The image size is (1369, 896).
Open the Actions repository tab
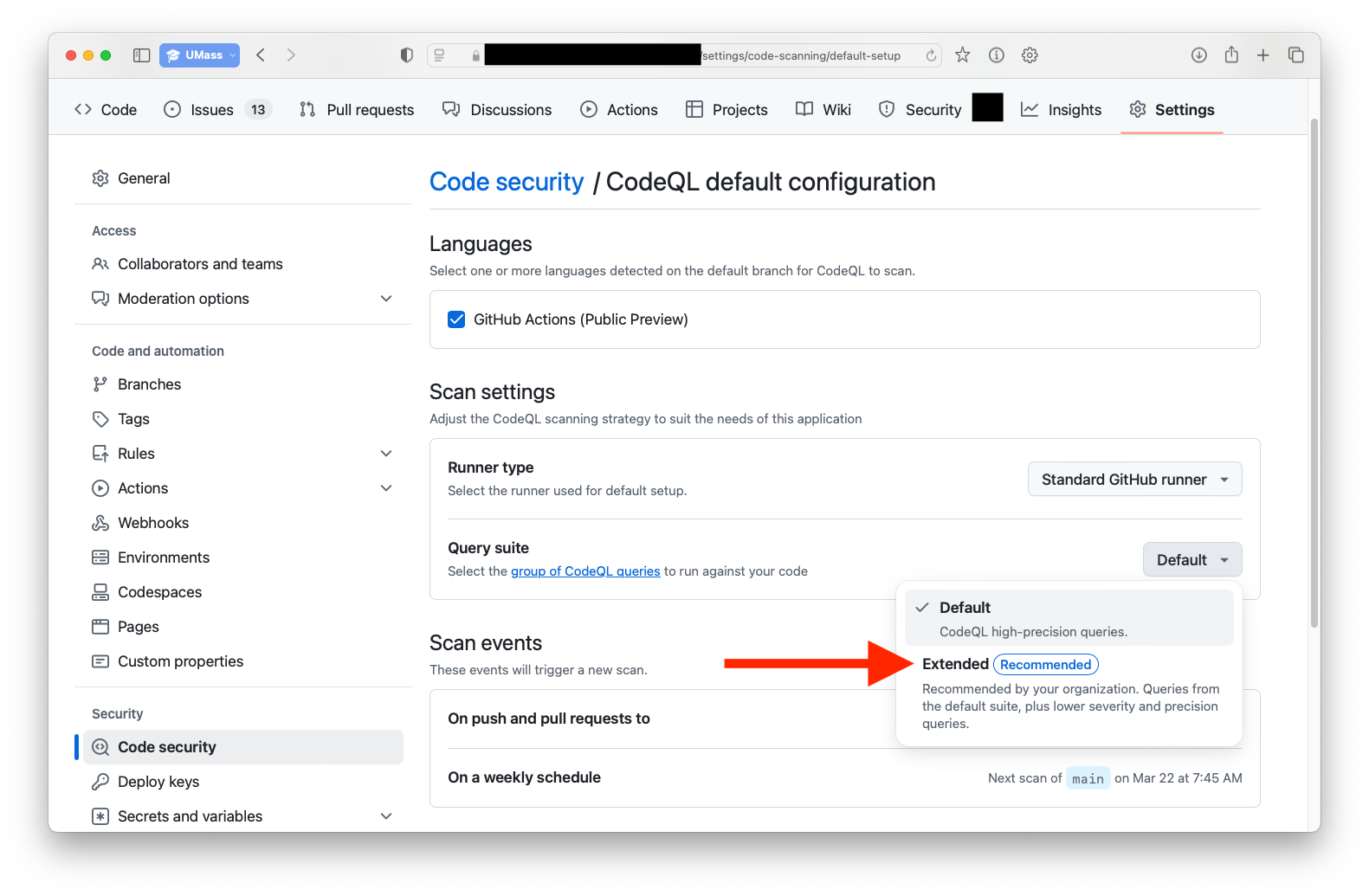point(619,110)
